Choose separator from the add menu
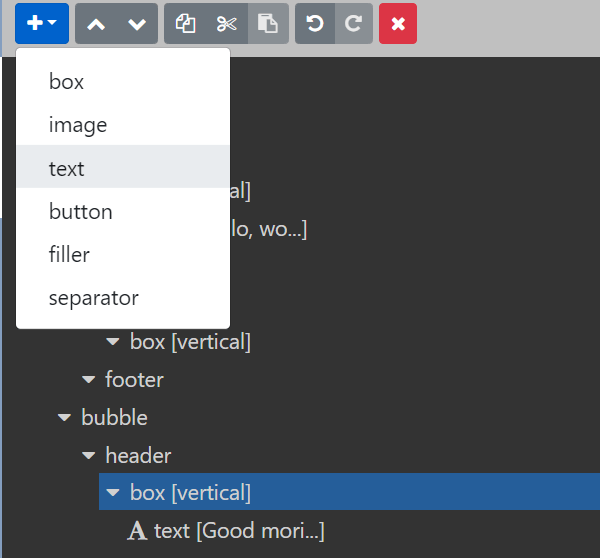The width and height of the screenshot is (600, 558). coord(123,297)
